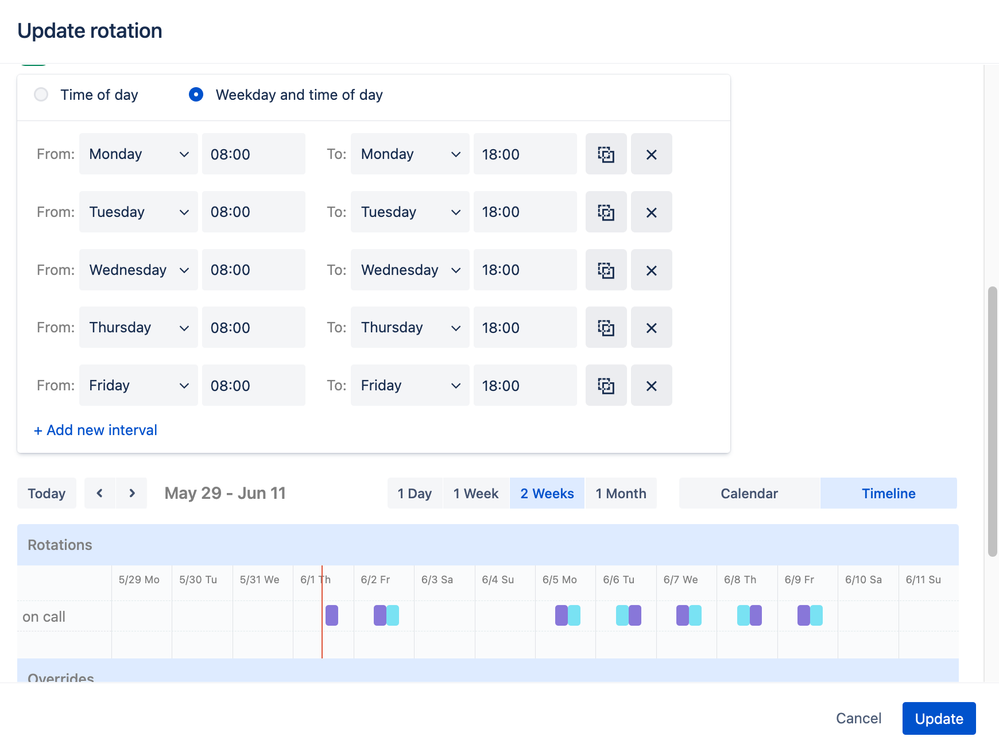Select the Time of day radio option
This screenshot has width=999, height=737.
41,95
